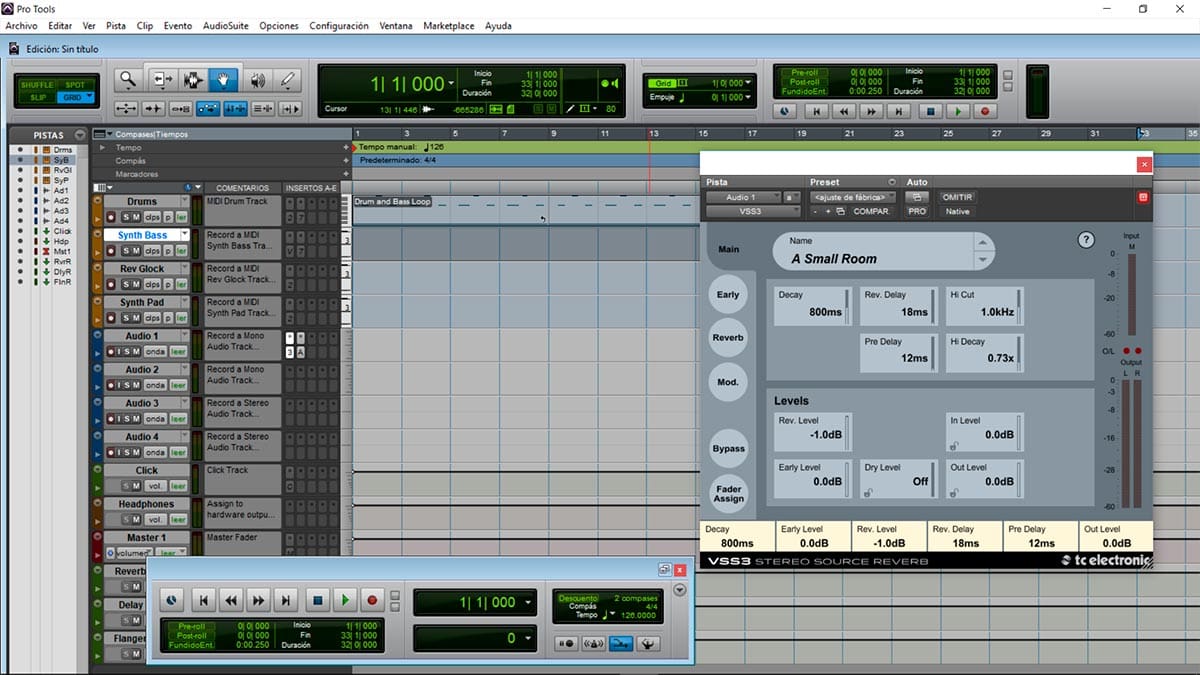Expand the Tempo ruler disclosure triangle
The image size is (1200, 675).
(x=101, y=147)
